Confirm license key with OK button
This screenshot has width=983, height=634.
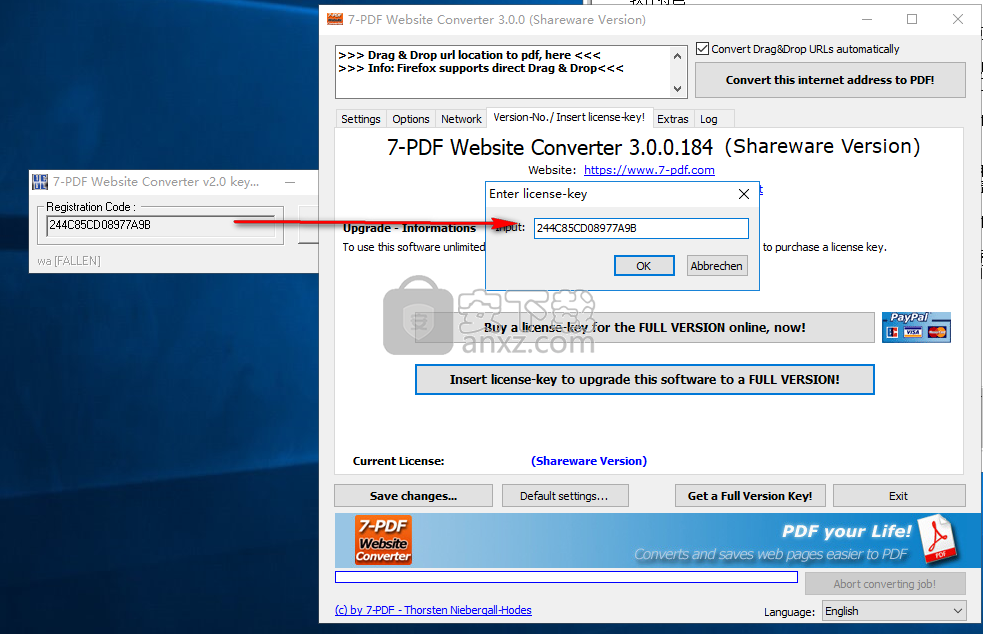click(x=644, y=266)
